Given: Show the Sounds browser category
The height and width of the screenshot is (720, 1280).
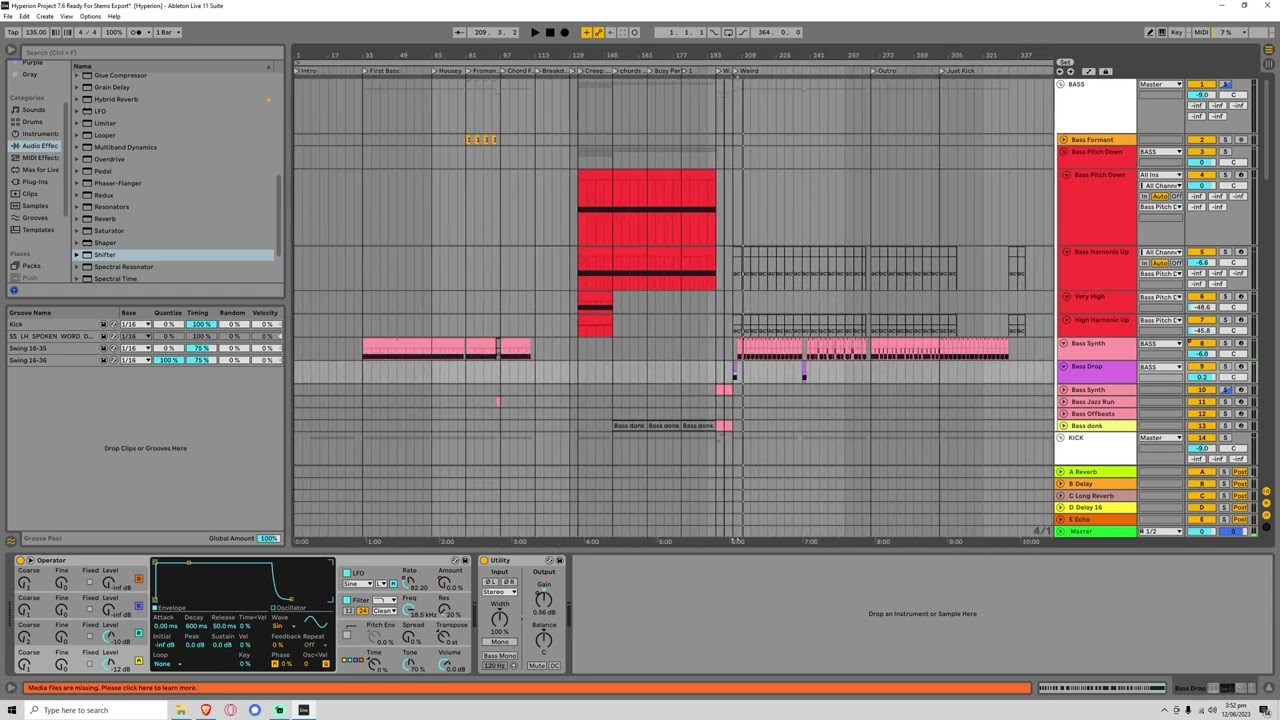Looking at the screenshot, I should 34,110.
